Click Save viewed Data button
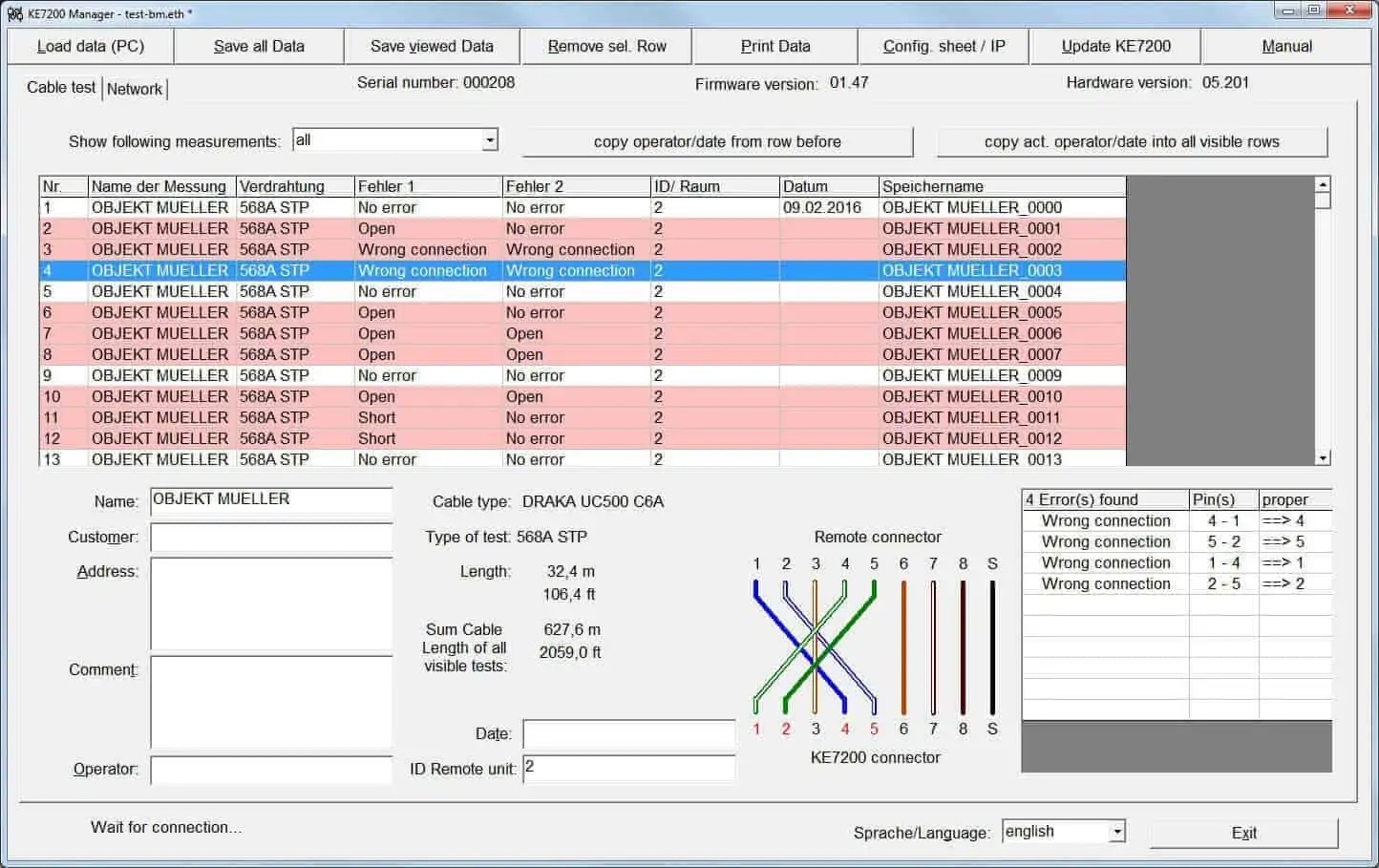This screenshot has height=868, width=1379. click(432, 46)
